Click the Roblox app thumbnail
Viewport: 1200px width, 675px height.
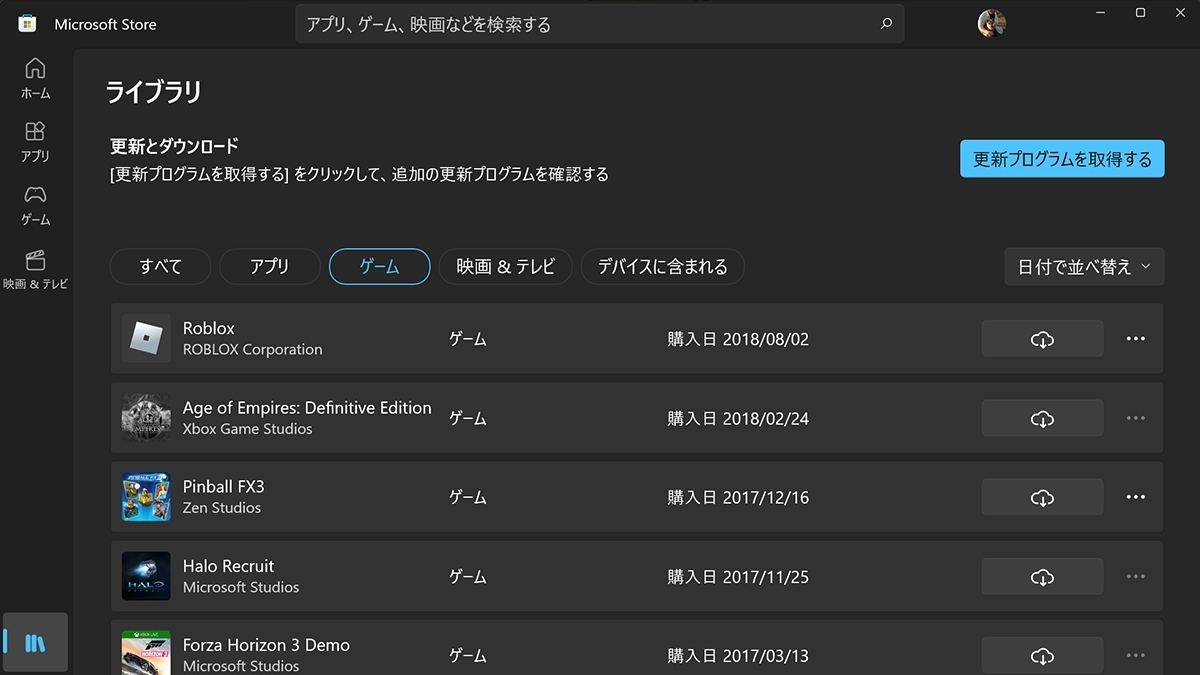click(x=146, y=339)
